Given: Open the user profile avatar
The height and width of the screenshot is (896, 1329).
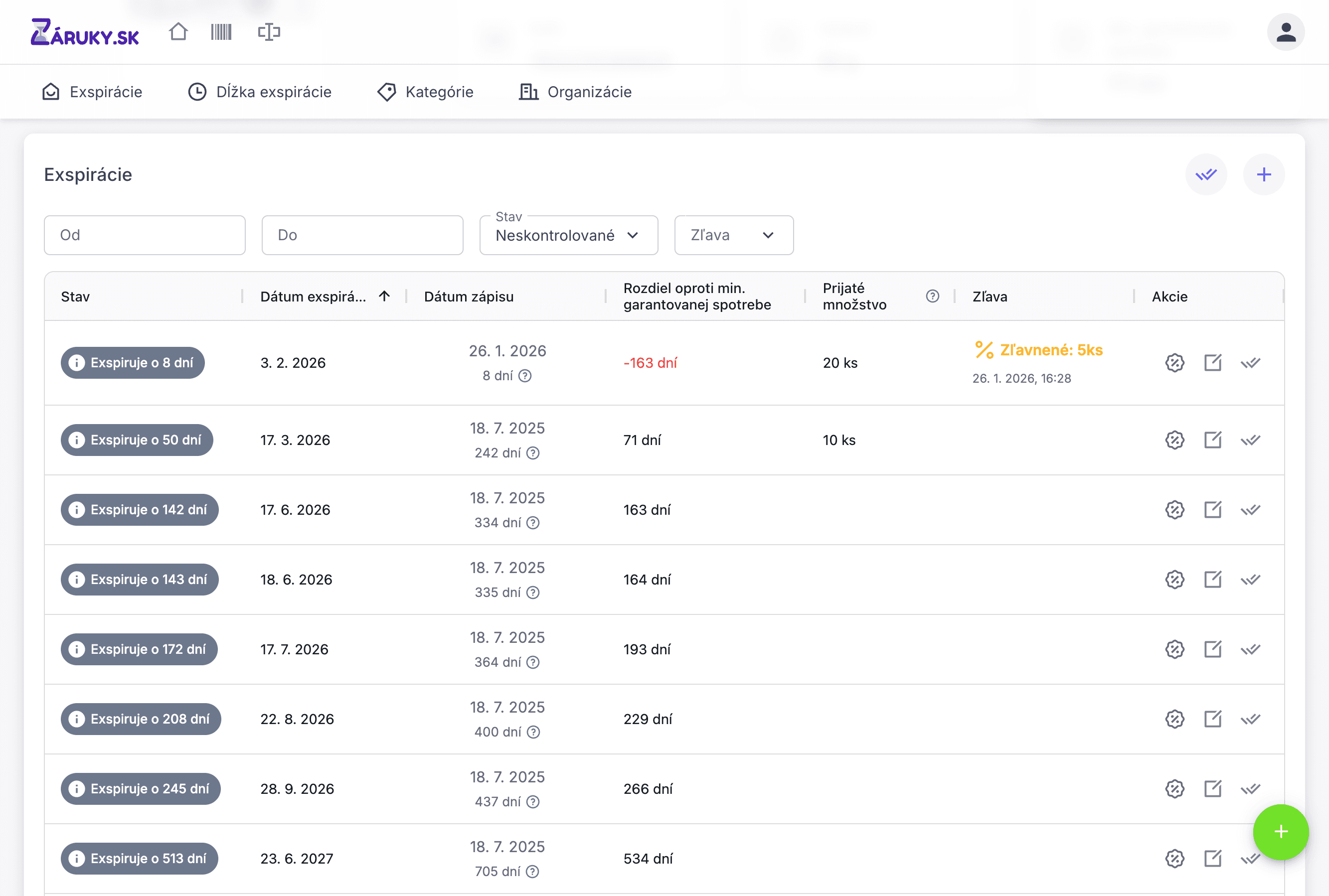Looking at the screenshot, I should point(1285,32).
